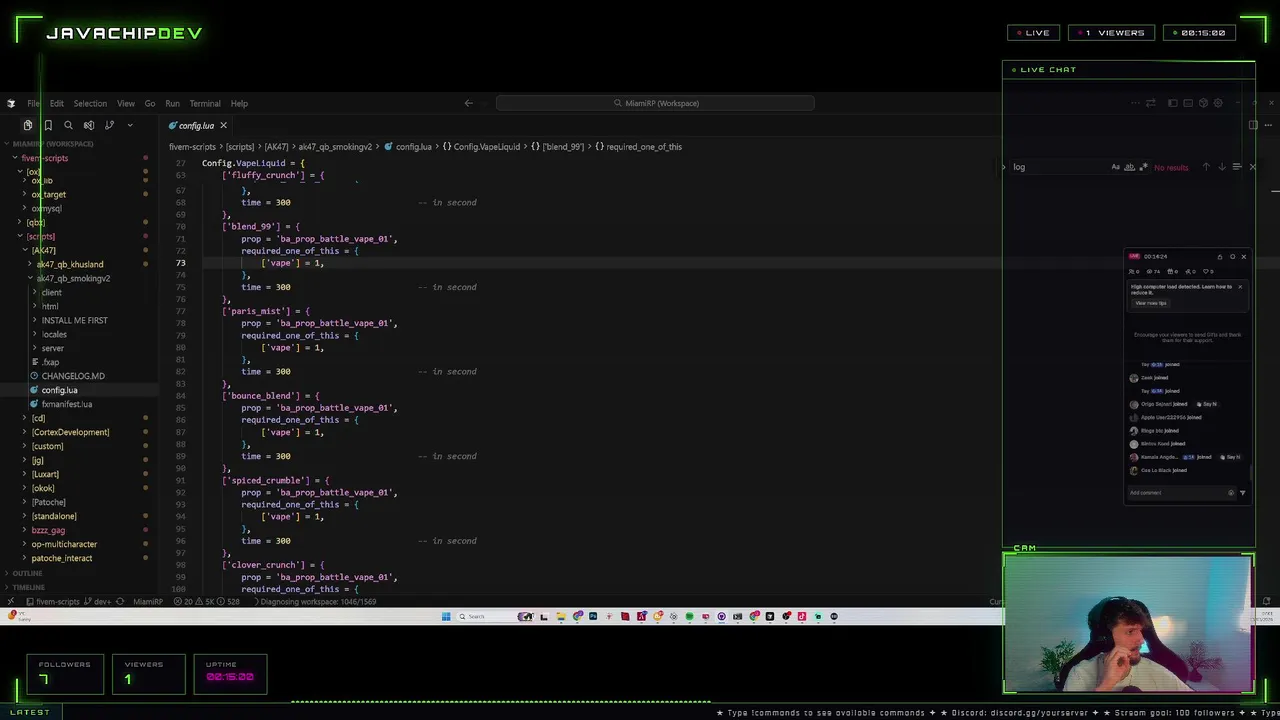
Task: Click [AK47] in the breadcrumb
Action: pyautogui.click(x=276, y=147)
